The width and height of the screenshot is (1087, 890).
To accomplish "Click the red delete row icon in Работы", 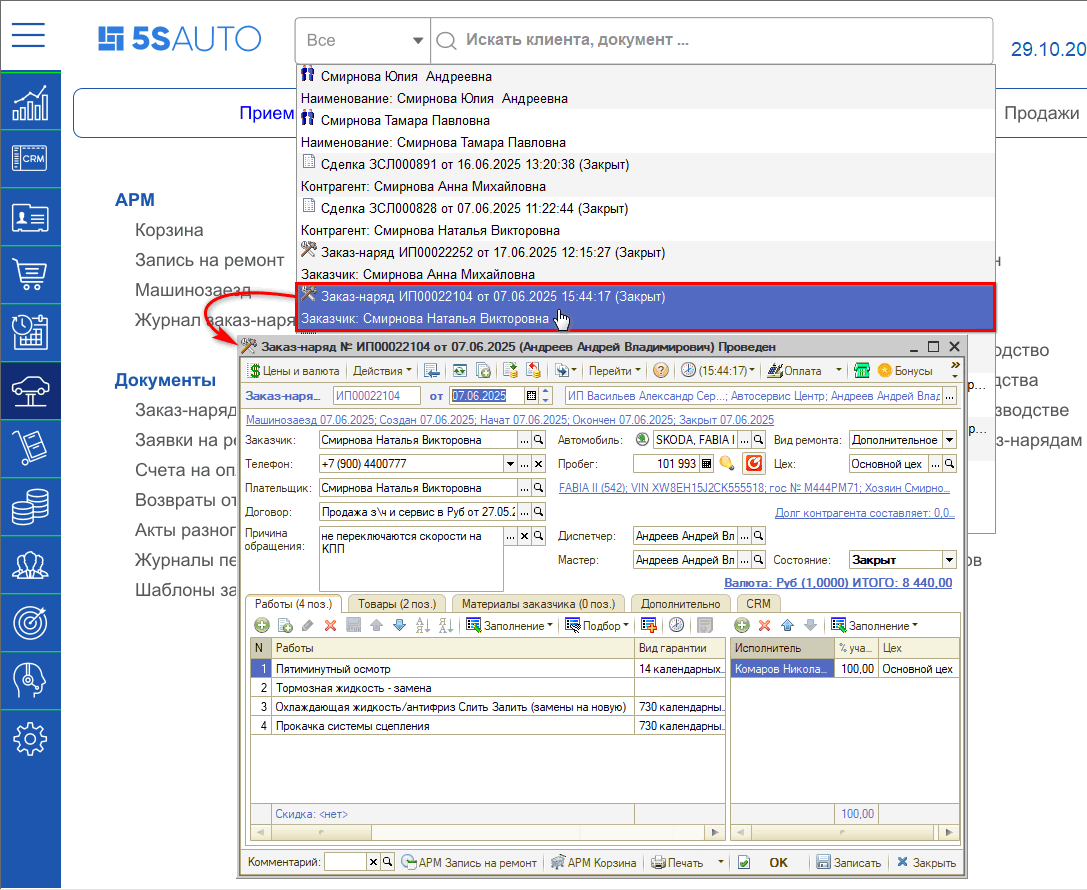I will (329, 626).
